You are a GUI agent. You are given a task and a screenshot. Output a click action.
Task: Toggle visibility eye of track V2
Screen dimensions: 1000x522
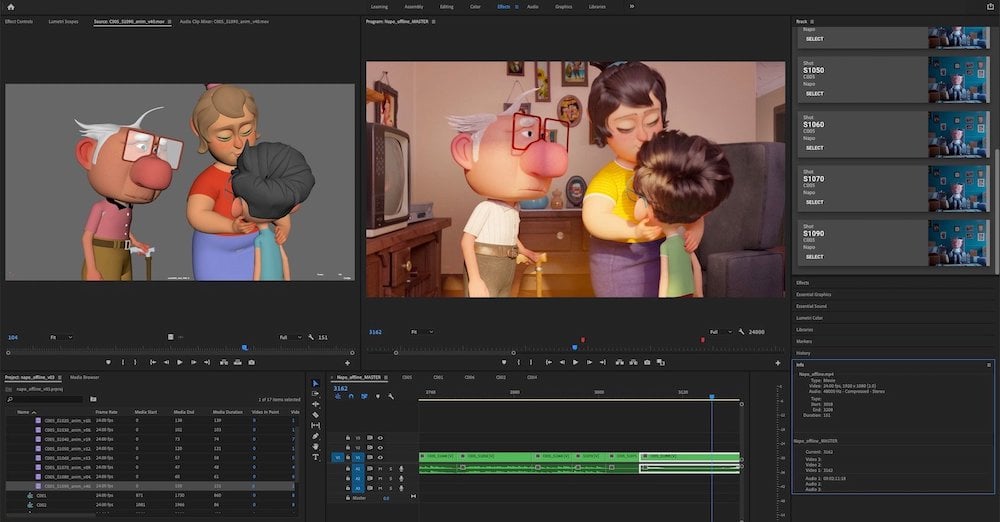(380, 448)
